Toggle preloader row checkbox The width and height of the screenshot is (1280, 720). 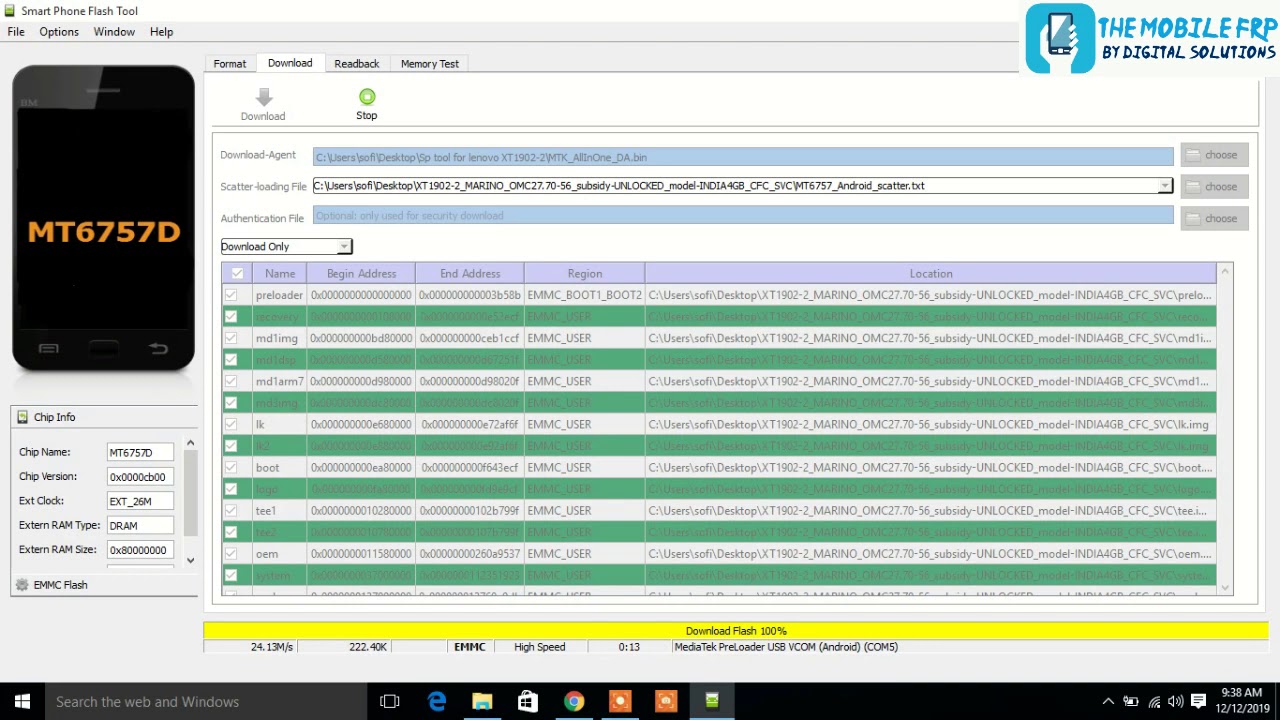(x=231, y=295)
